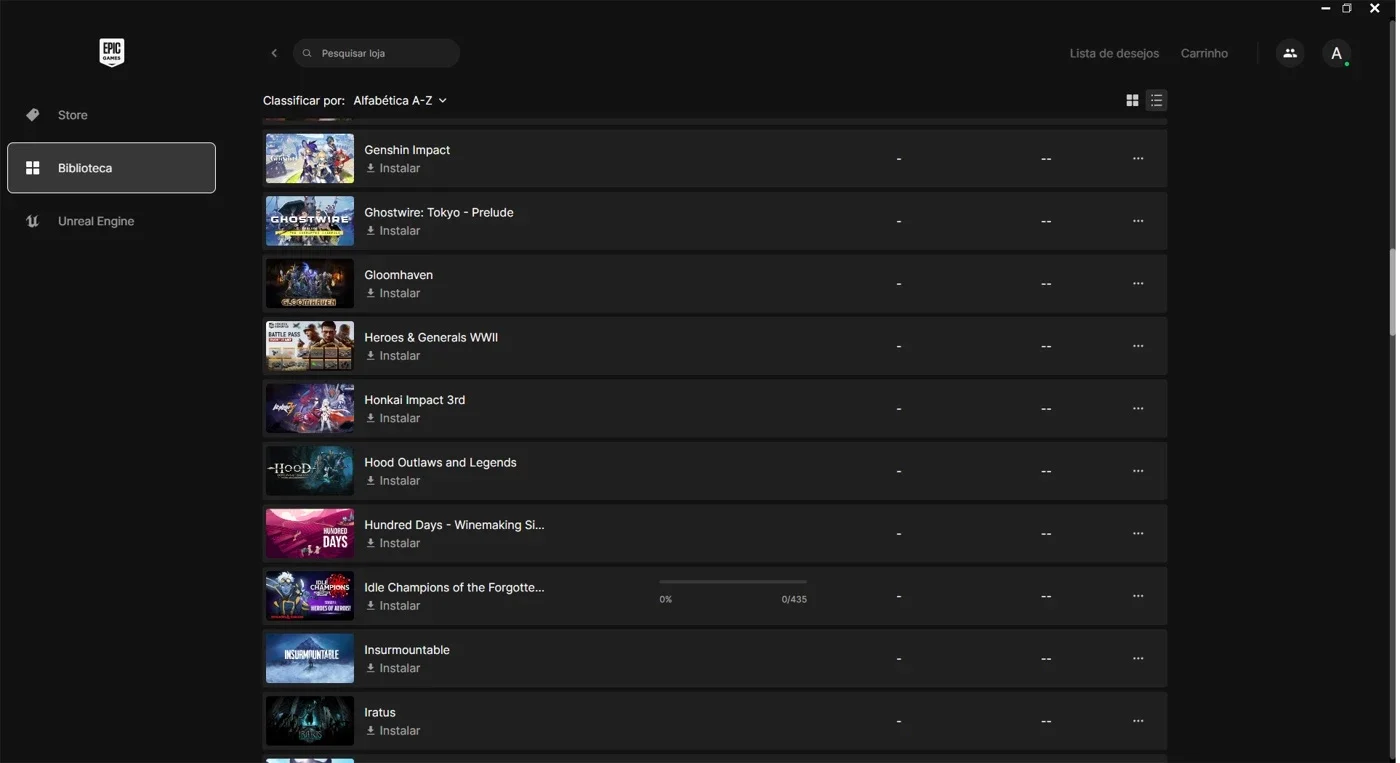1400x763 pixels.
Task: Click the Insurmountable title
Action: [407, 650]
